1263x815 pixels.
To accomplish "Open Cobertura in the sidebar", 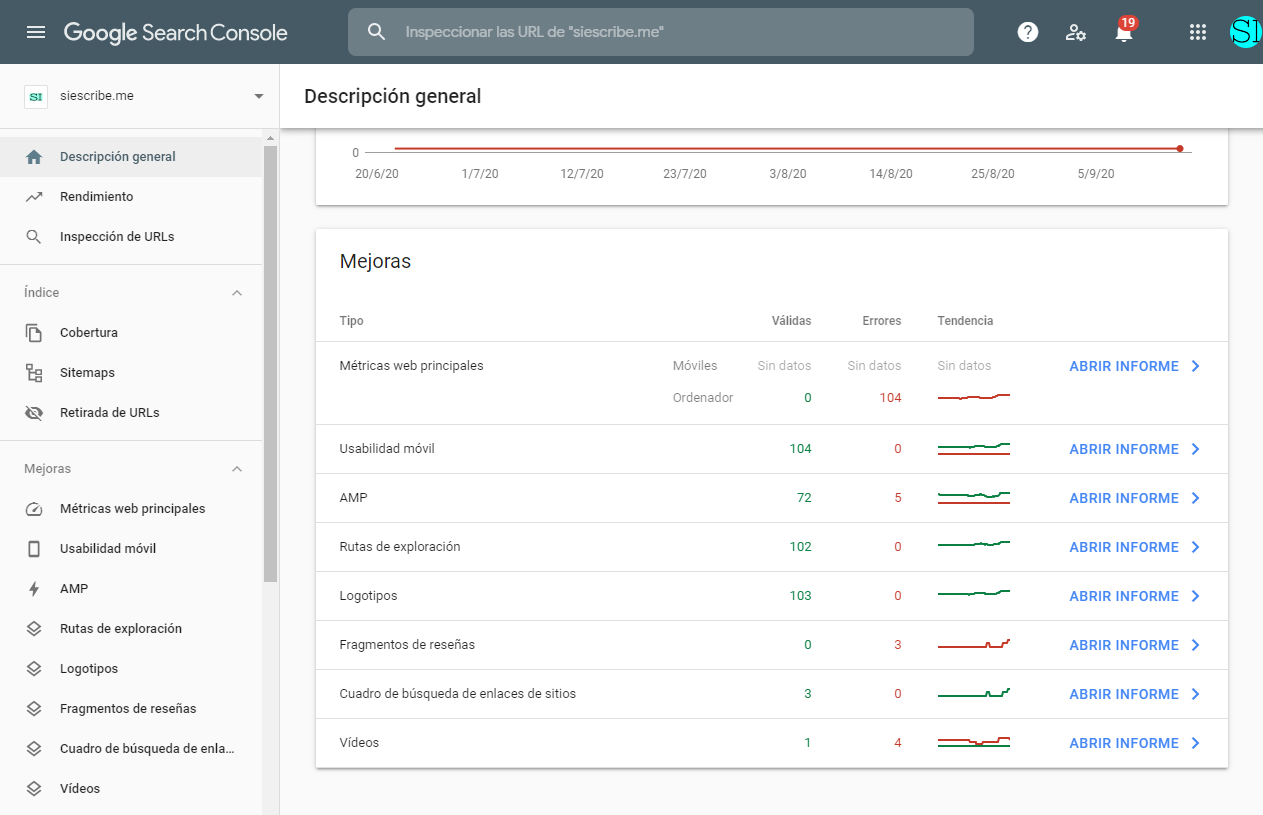I will [x=131, y=333].
